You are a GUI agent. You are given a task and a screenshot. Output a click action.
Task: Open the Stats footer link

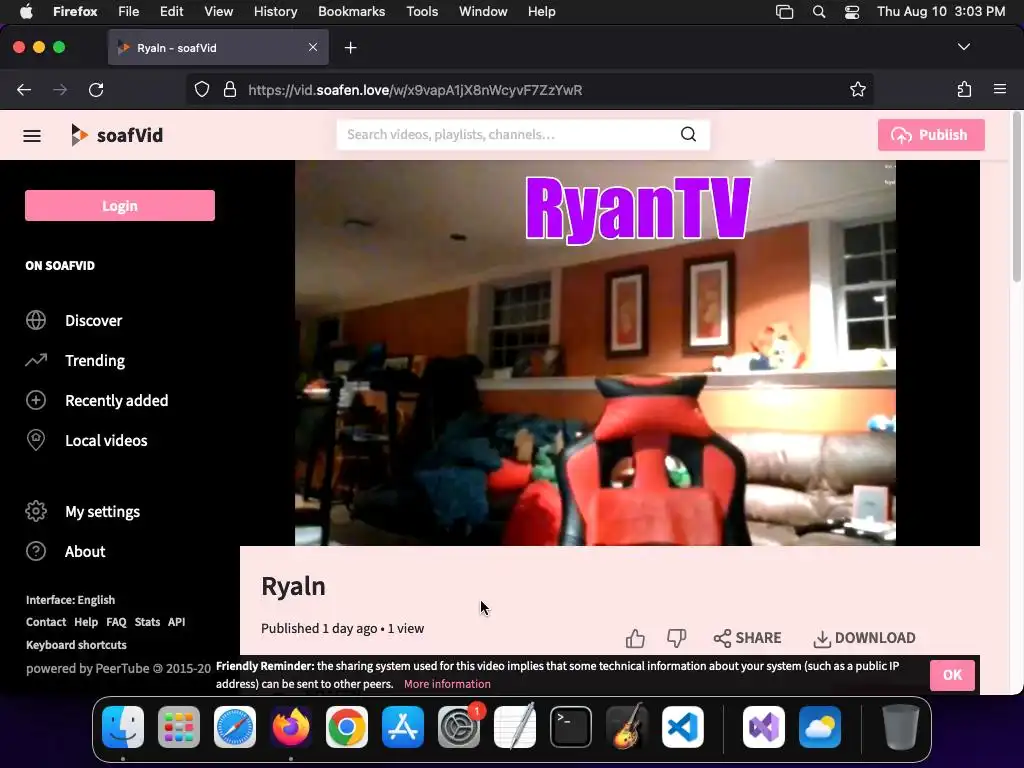(147, 622)
